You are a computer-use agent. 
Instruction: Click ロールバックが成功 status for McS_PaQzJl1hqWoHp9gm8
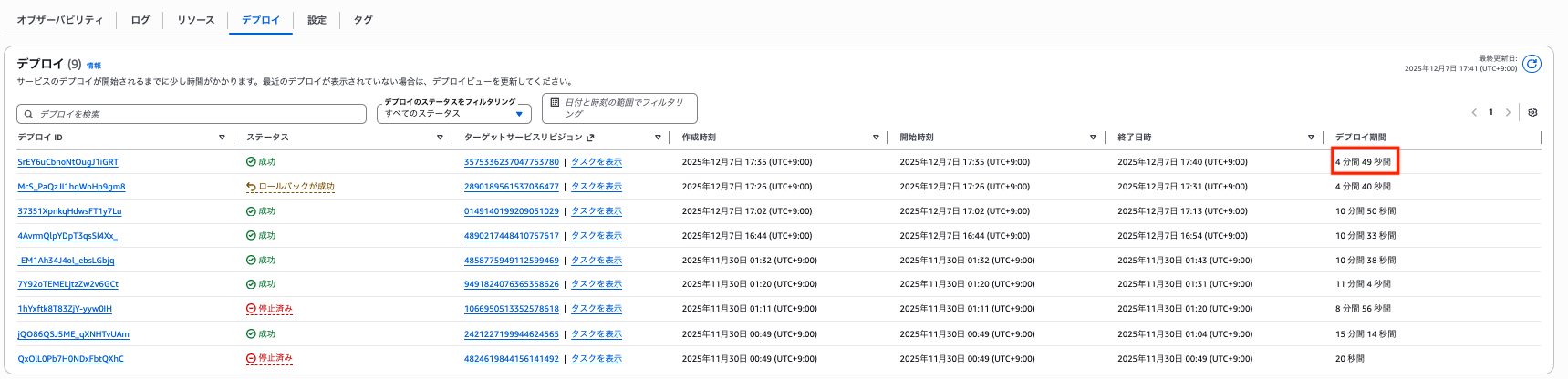pos(290,187)
